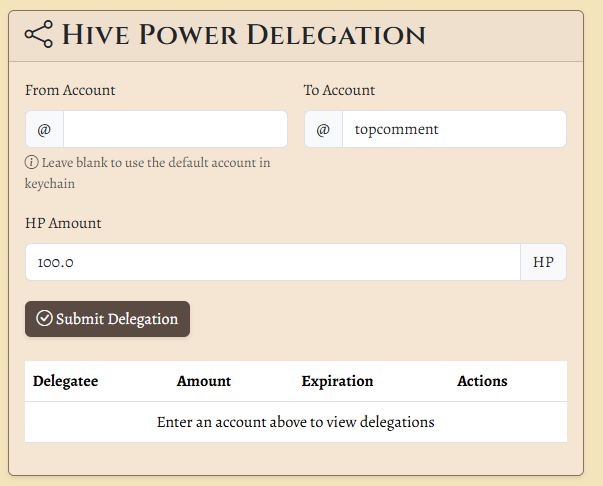603x486 pixels.
Task: Click the 'Leave blank to use the default account' hint
Action: pyautogui.click(x=148, y=173)
